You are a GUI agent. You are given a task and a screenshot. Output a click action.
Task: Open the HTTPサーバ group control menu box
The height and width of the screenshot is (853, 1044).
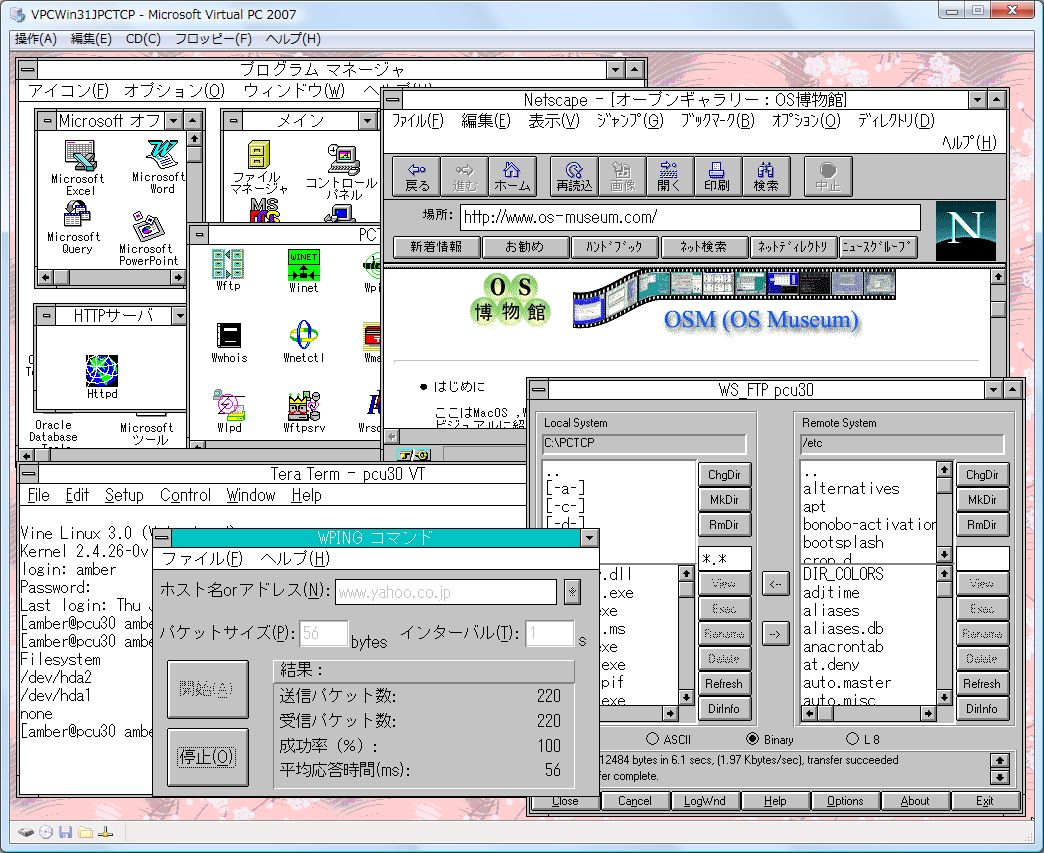coord(46,316)
